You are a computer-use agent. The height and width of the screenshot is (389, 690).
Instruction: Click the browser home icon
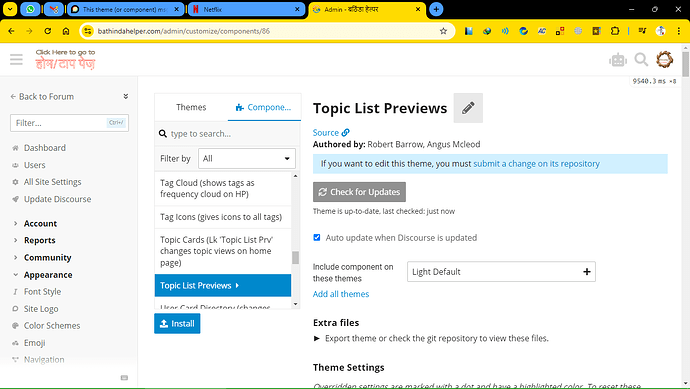(x=66, y=31)
